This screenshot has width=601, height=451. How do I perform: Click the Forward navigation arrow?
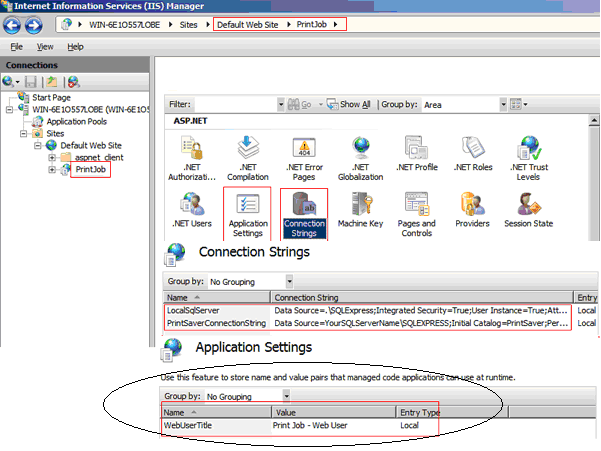coord(34,25)
